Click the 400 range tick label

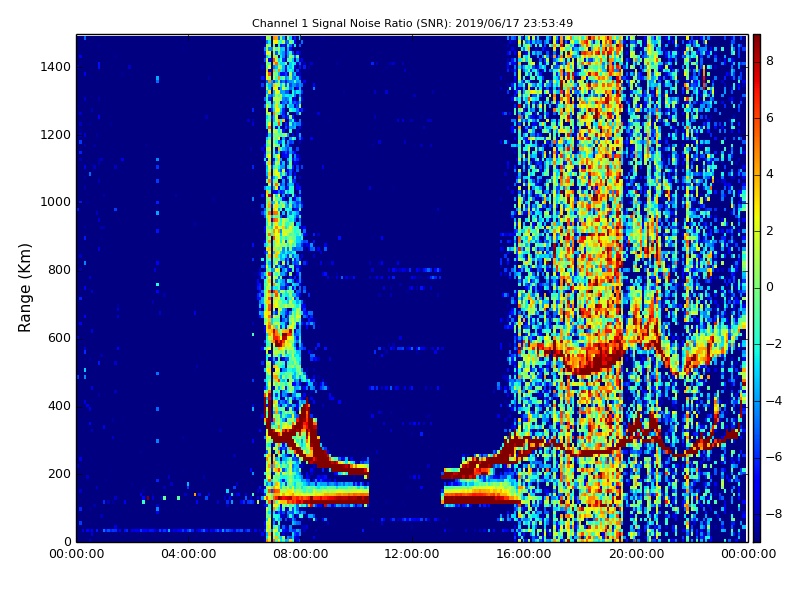(59, 406)
